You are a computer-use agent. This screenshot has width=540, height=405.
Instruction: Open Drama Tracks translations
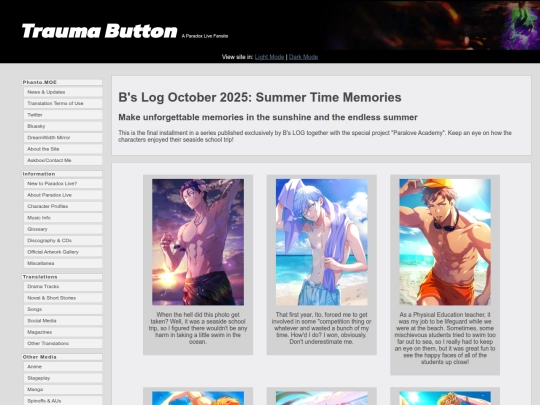point(63,287)
